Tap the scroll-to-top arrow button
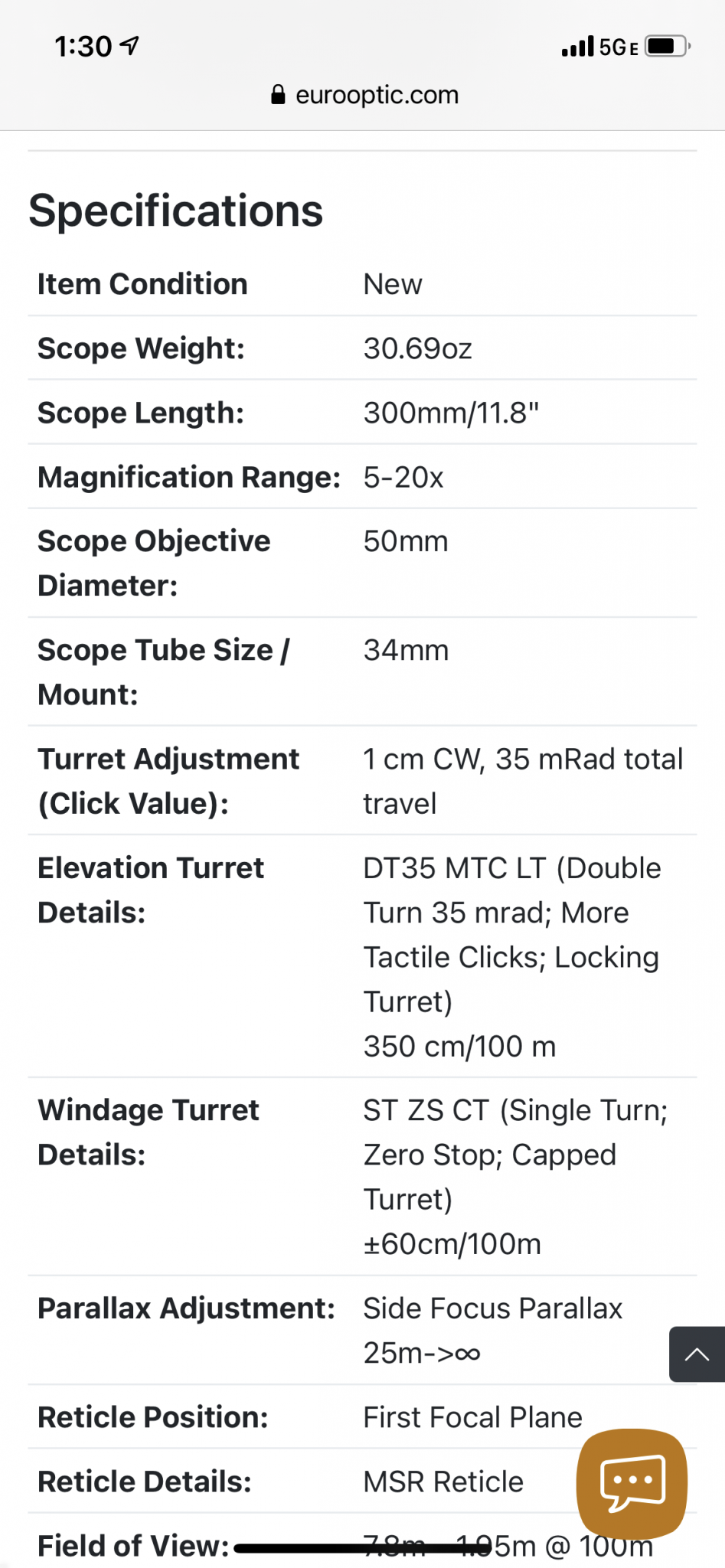 click(697, 1354)
